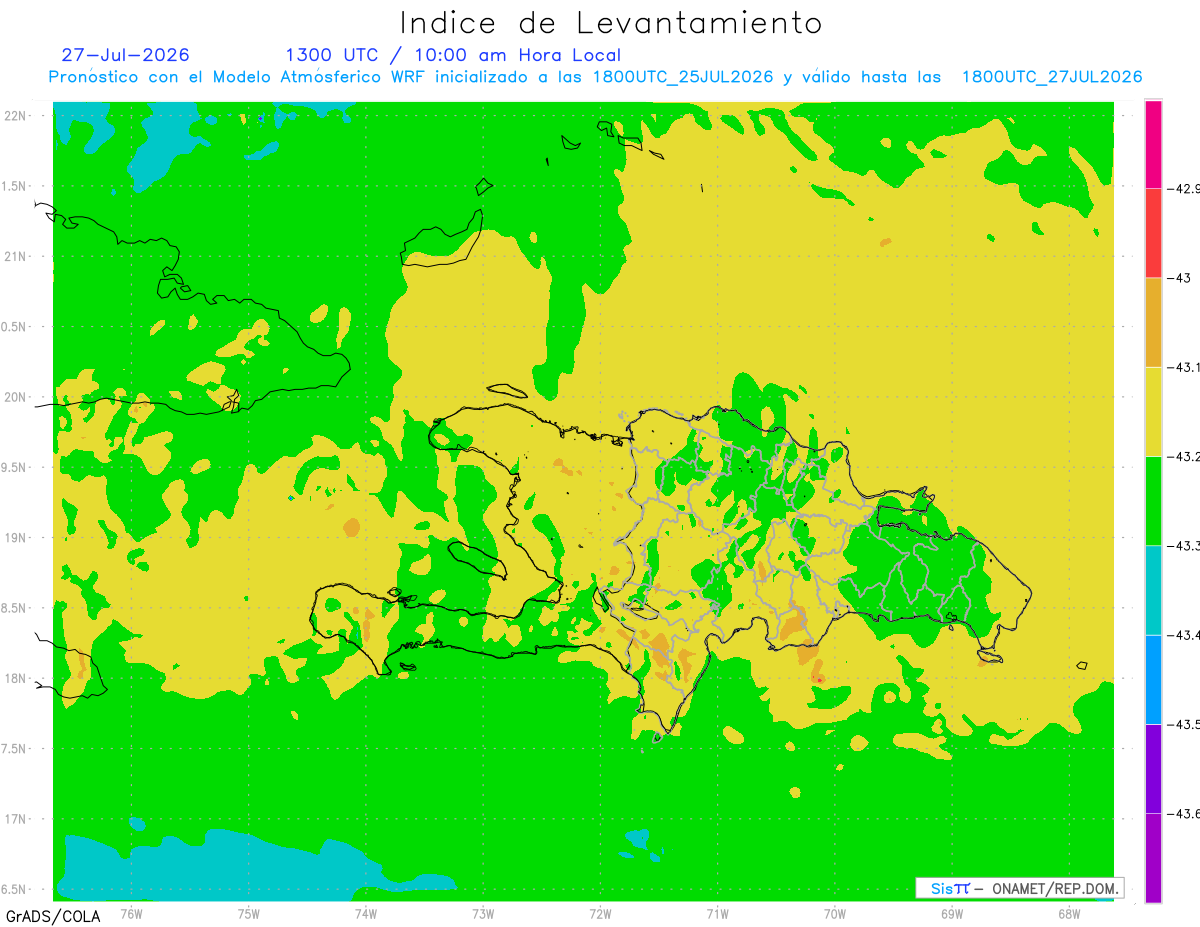Viewport: 1200px width, 927px height.
Task: Click the legend value '-43.4'
Action: click(1184, 635)
